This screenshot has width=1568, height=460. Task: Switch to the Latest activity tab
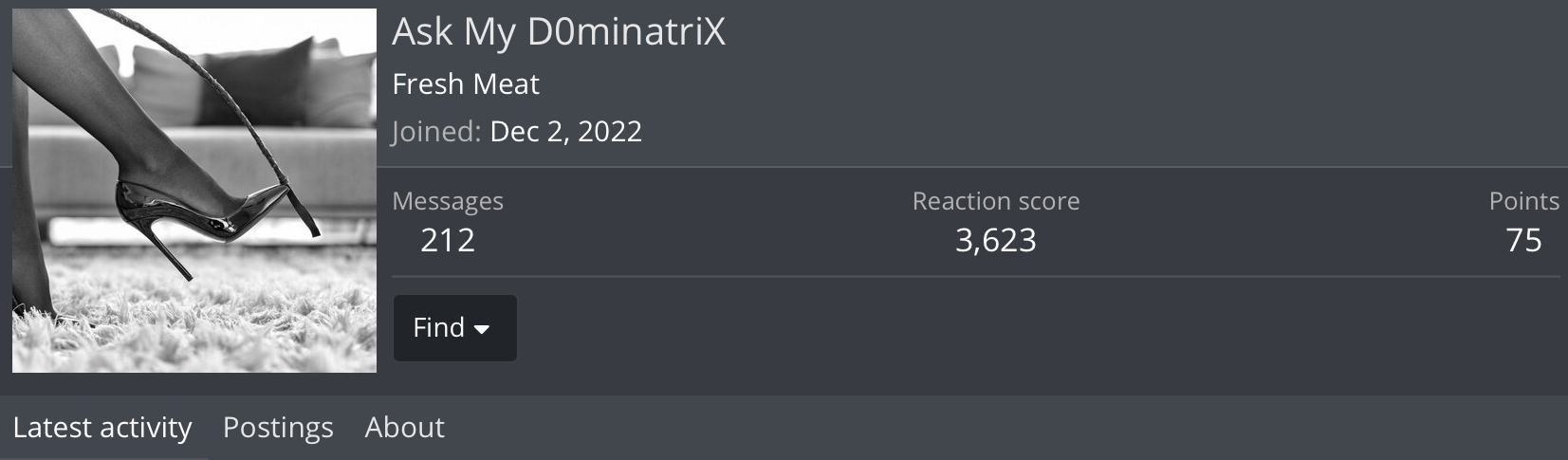pyautogui.click(x=102, y=428)
